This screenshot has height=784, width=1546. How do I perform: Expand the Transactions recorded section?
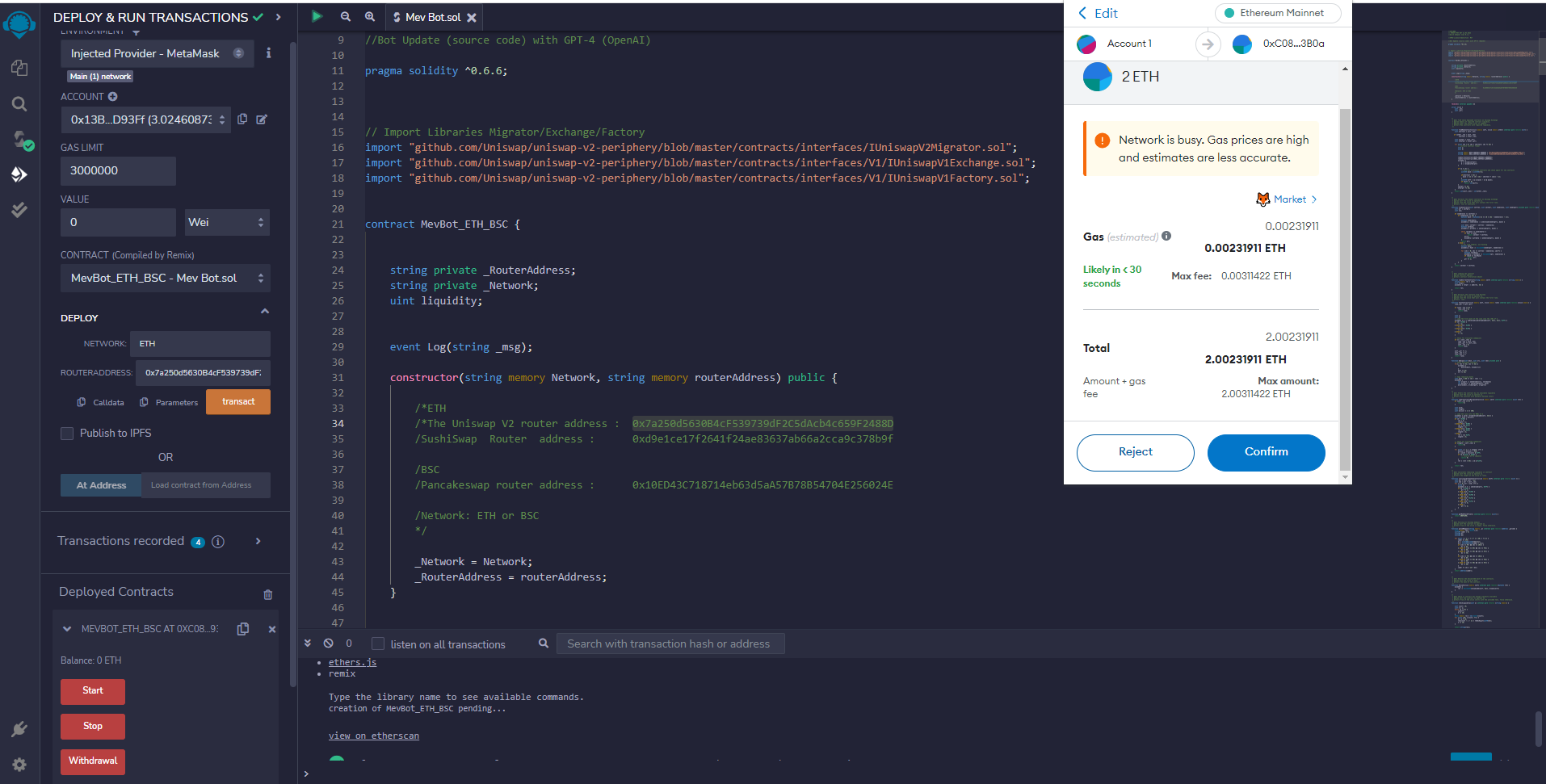click(x=258, y=541)
